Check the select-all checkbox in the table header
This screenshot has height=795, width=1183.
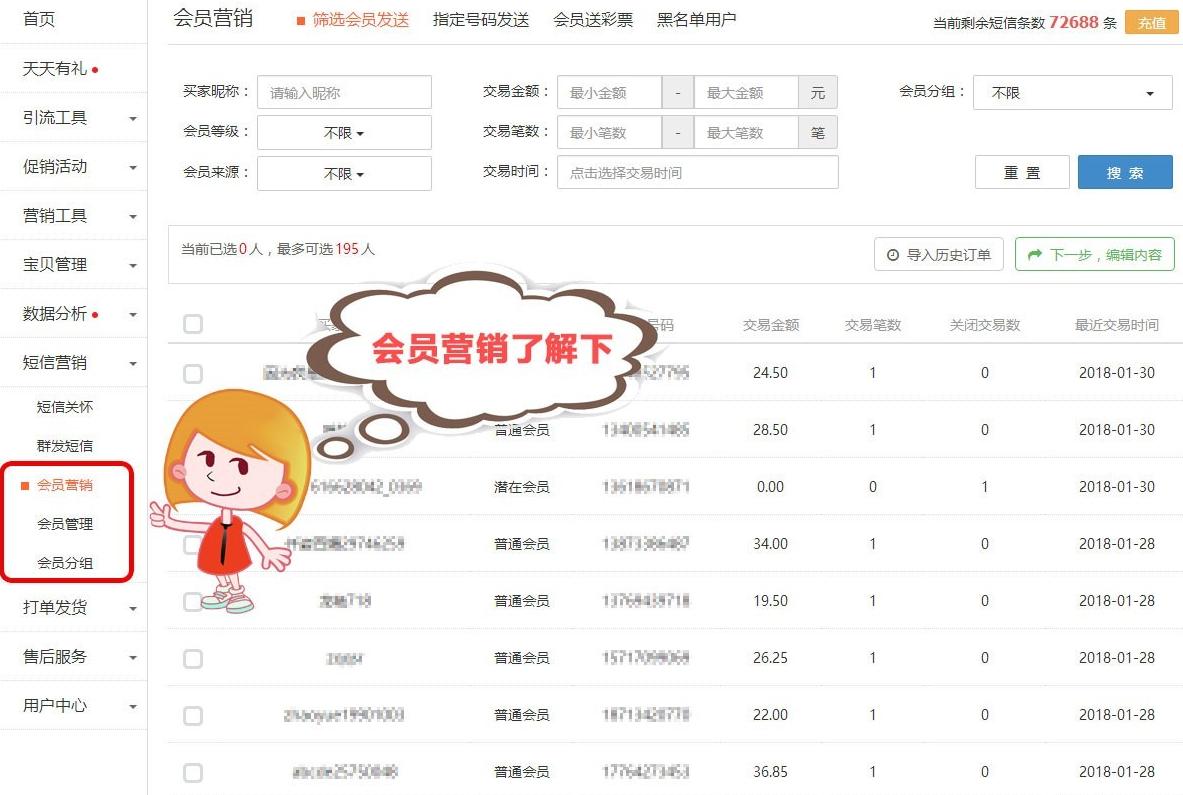pos(191,321)
